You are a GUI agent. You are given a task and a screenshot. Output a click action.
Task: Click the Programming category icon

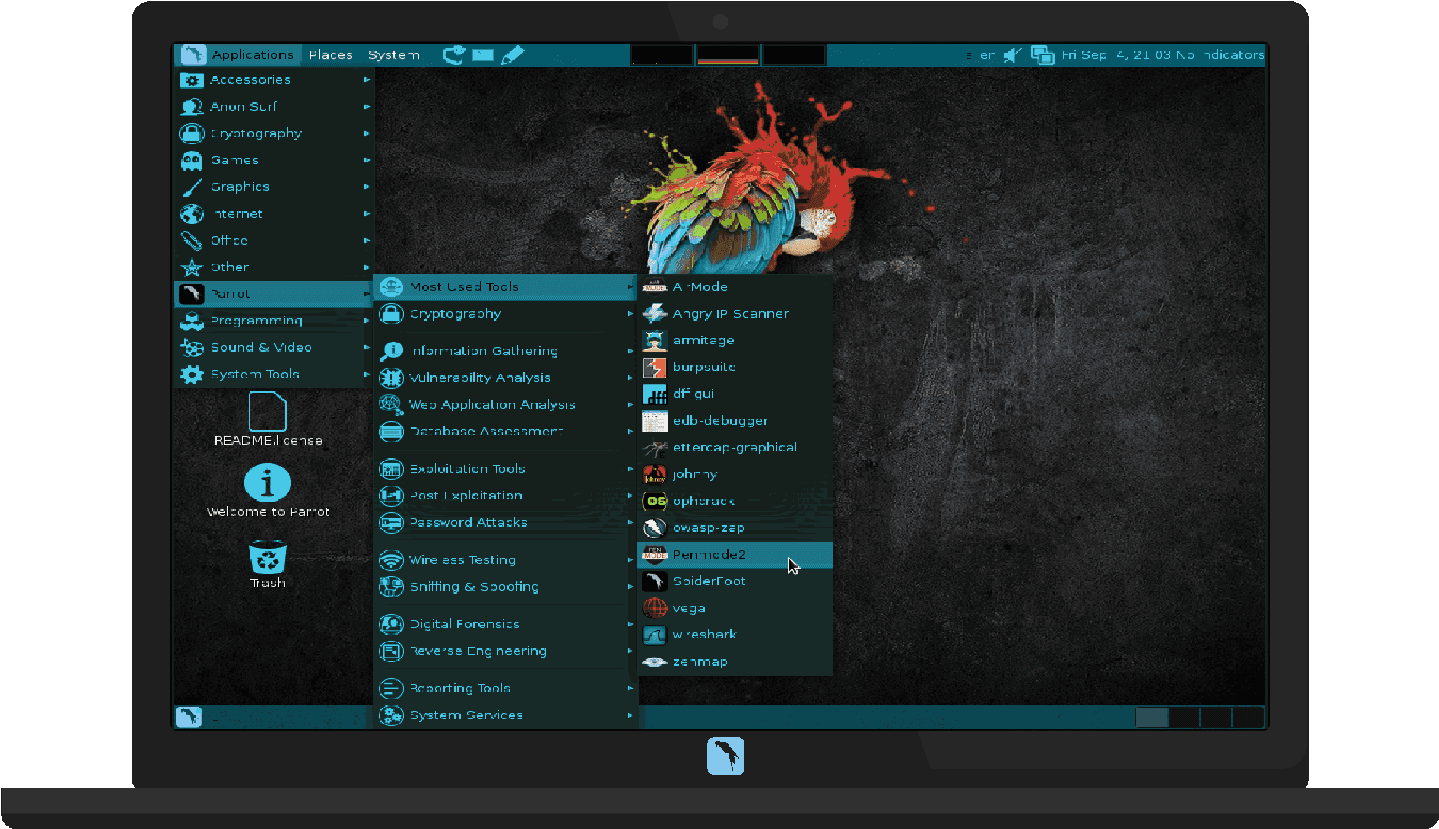191,321
